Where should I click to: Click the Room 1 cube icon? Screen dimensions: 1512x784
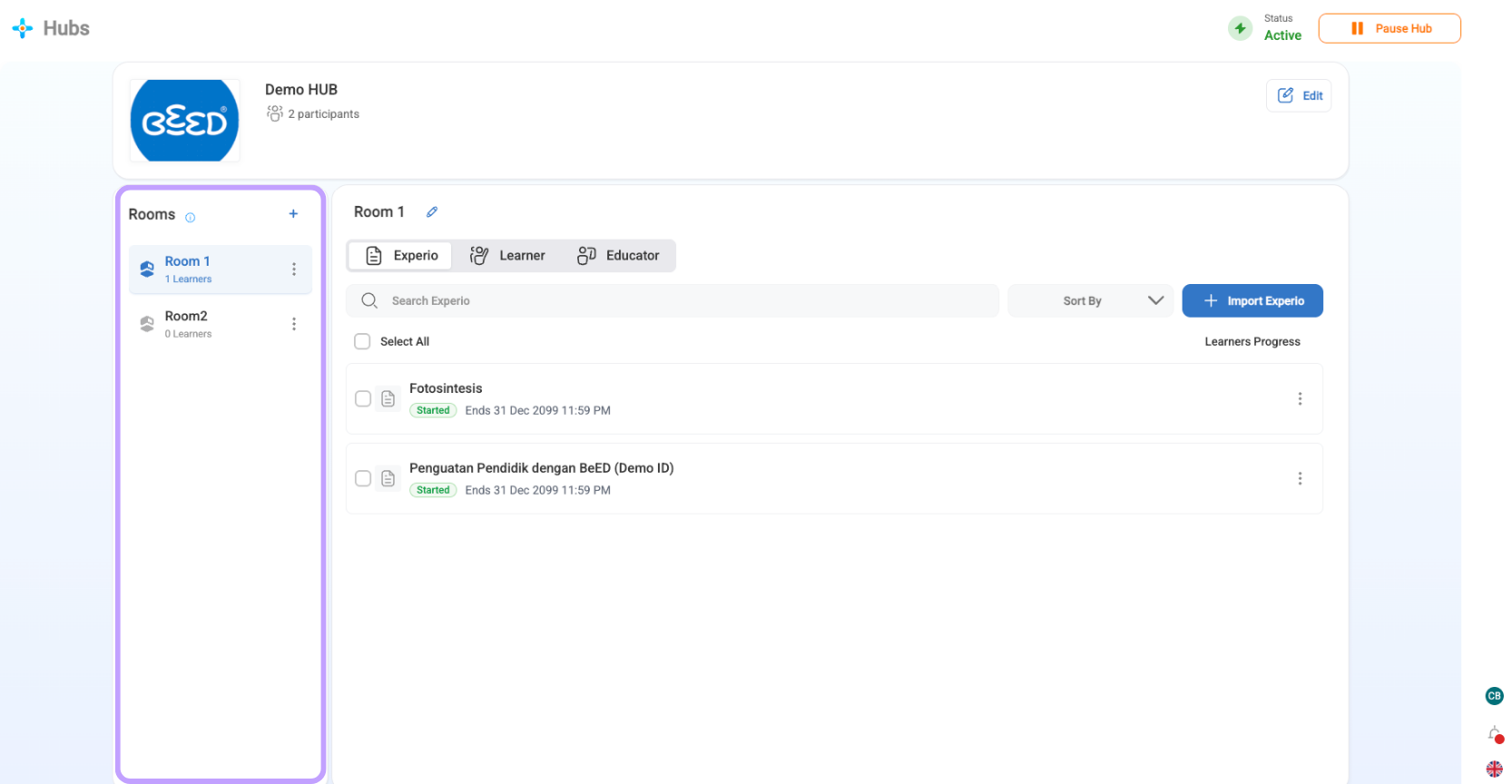(147, 269)
